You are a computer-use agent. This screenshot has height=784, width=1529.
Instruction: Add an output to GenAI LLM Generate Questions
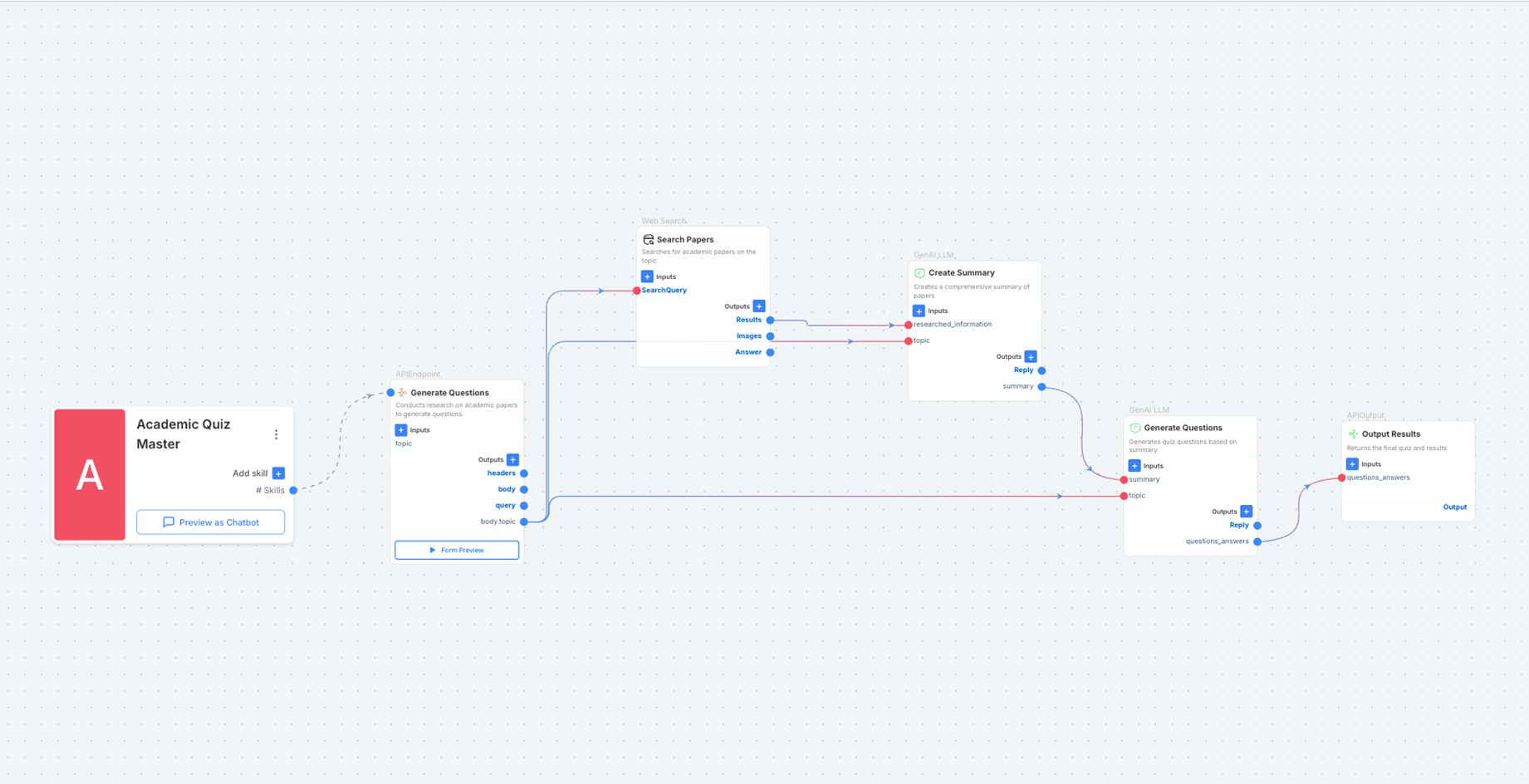1247,512
